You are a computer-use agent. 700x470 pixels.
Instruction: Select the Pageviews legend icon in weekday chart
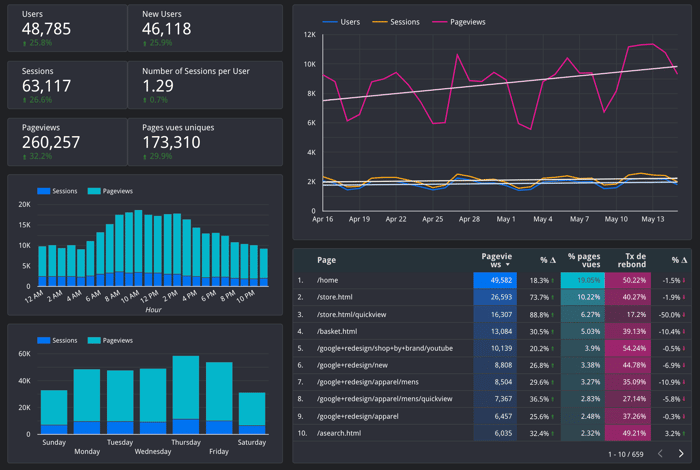click(x=94, y=340)
